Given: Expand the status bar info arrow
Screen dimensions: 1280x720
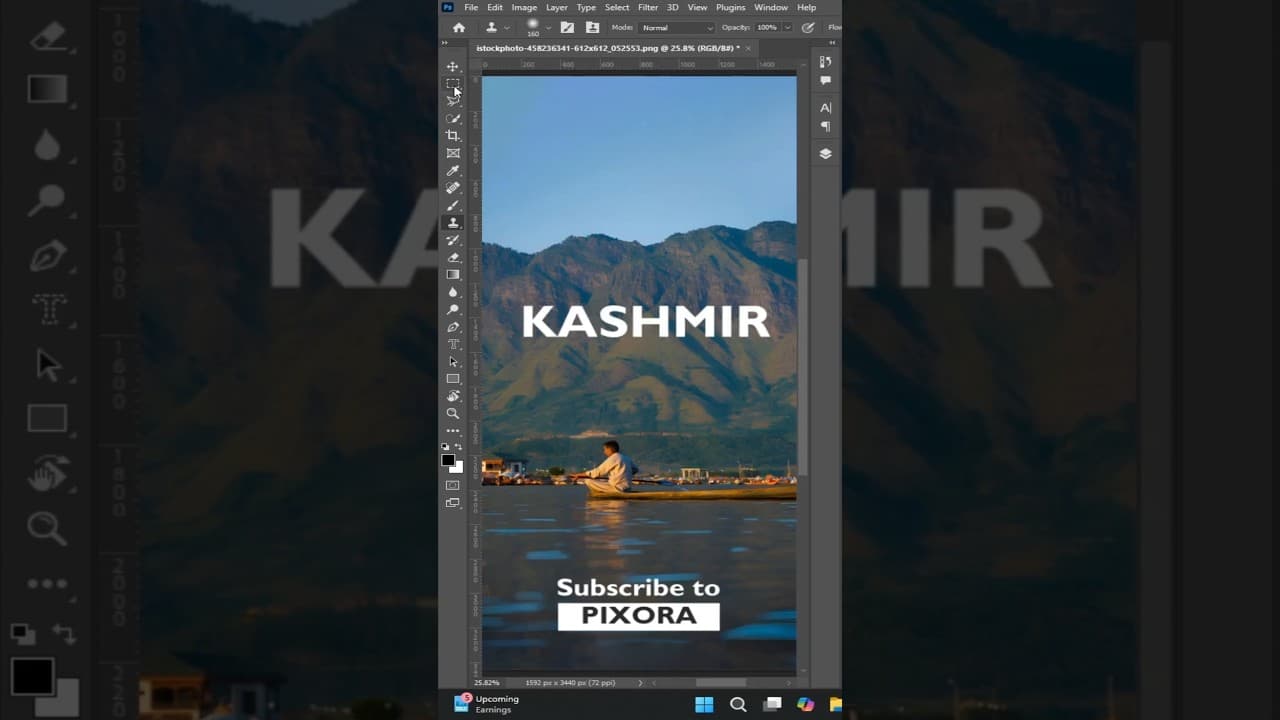Looking at the screenshot, I should coord(640,683).
